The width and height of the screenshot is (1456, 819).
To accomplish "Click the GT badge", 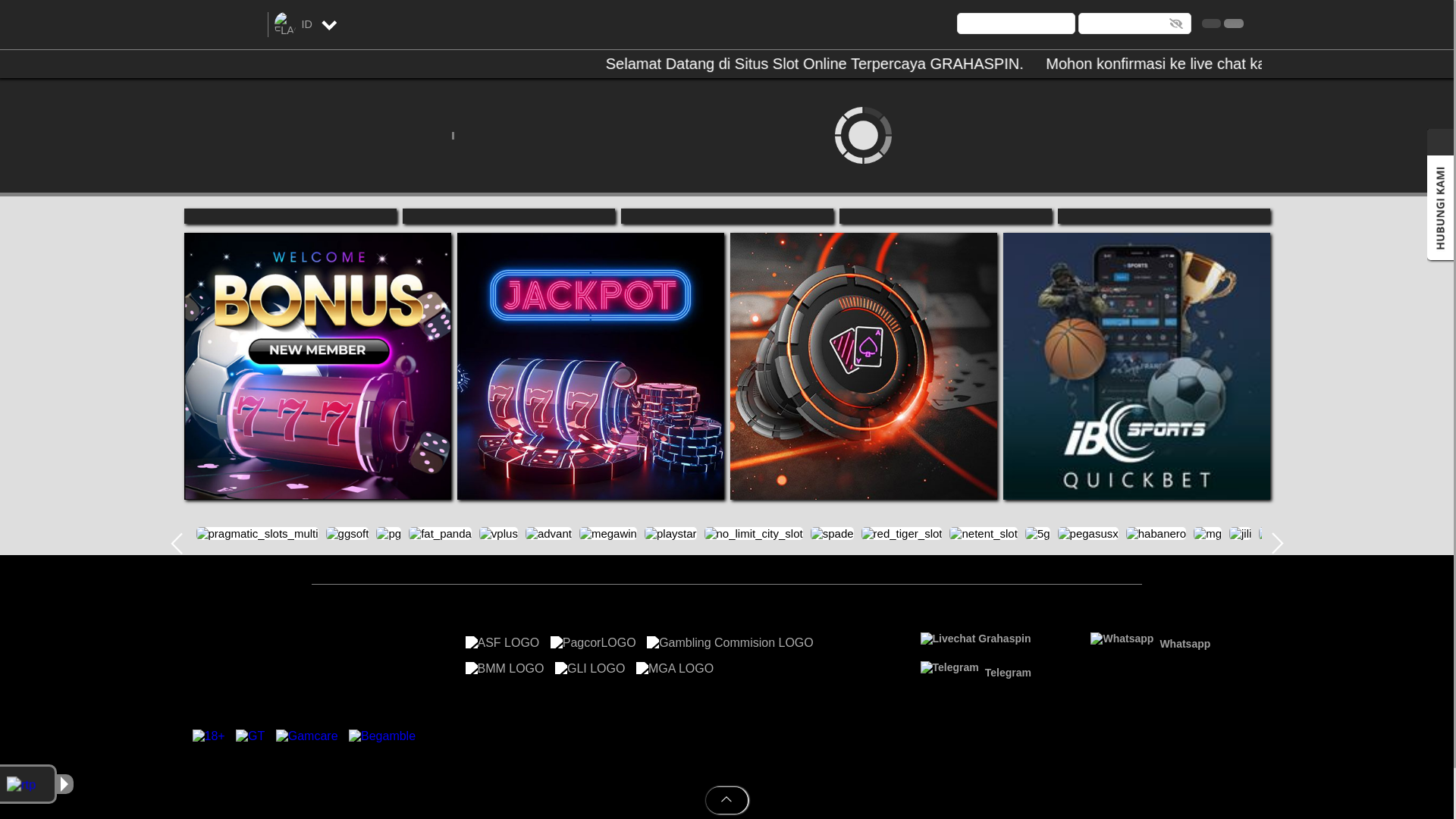I will click(x=250, y=736).
